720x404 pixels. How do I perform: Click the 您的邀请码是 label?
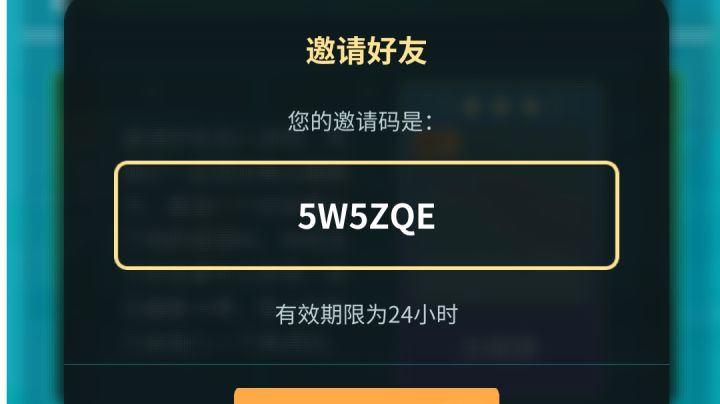360,121
